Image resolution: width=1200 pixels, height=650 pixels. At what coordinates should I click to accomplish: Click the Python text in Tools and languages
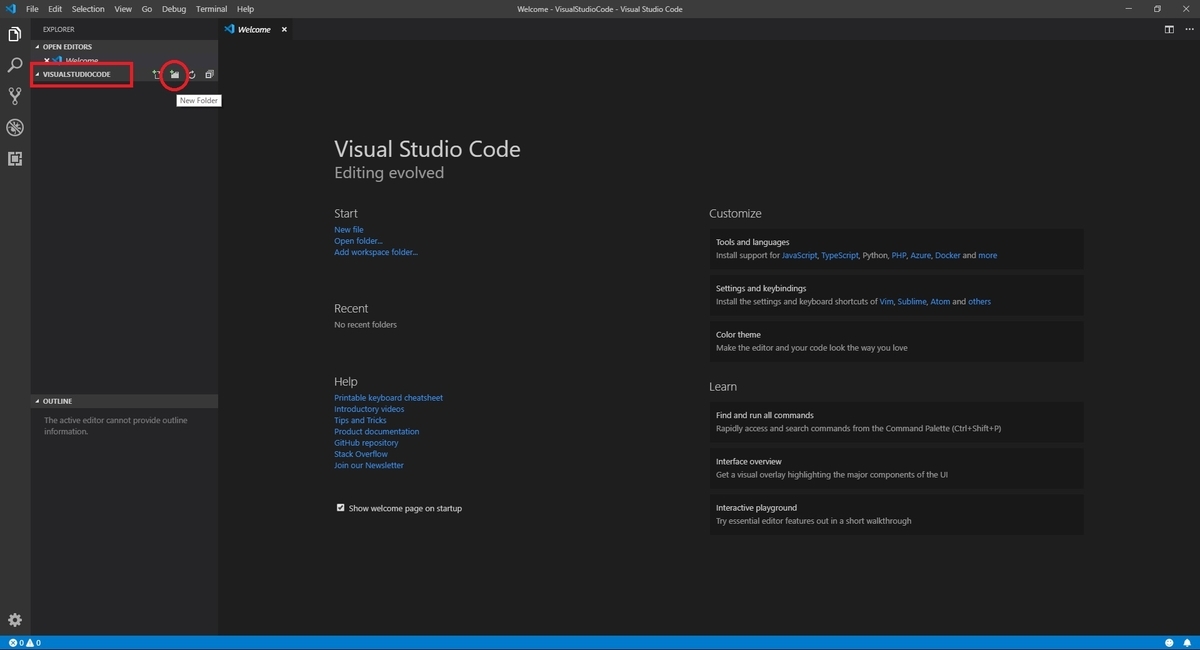pos(875,256)
